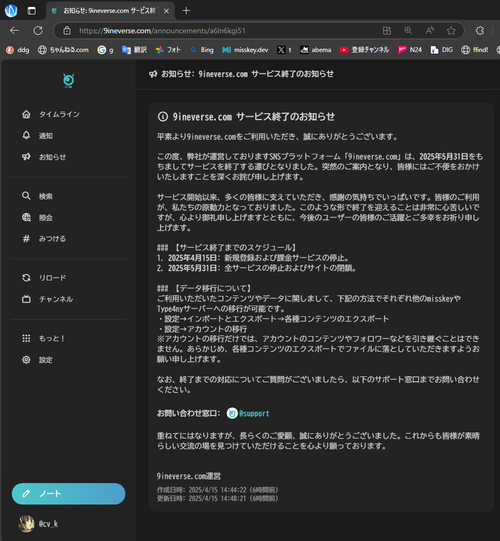Click the megaphone icon in page header
This screenshot has height=541, width=500.
(153, 74)
